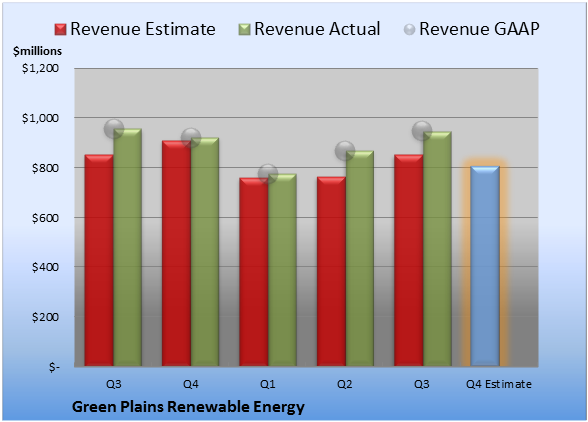Click the gray Revenue GAAP legend sphere
Image resolution: width=588 pixels, height=422 pixels.
[410, 30]
